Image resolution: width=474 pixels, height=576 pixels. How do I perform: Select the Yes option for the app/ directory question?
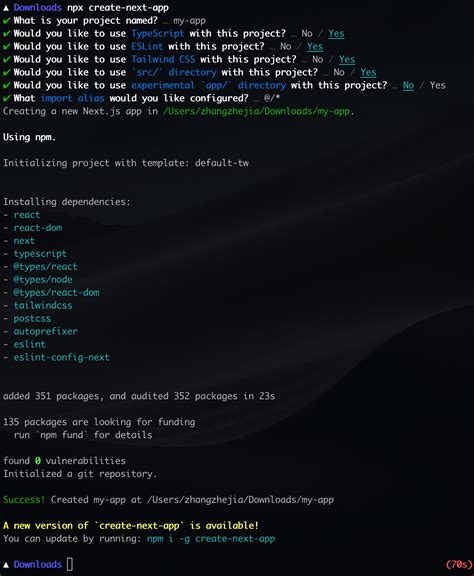(438, 85)
